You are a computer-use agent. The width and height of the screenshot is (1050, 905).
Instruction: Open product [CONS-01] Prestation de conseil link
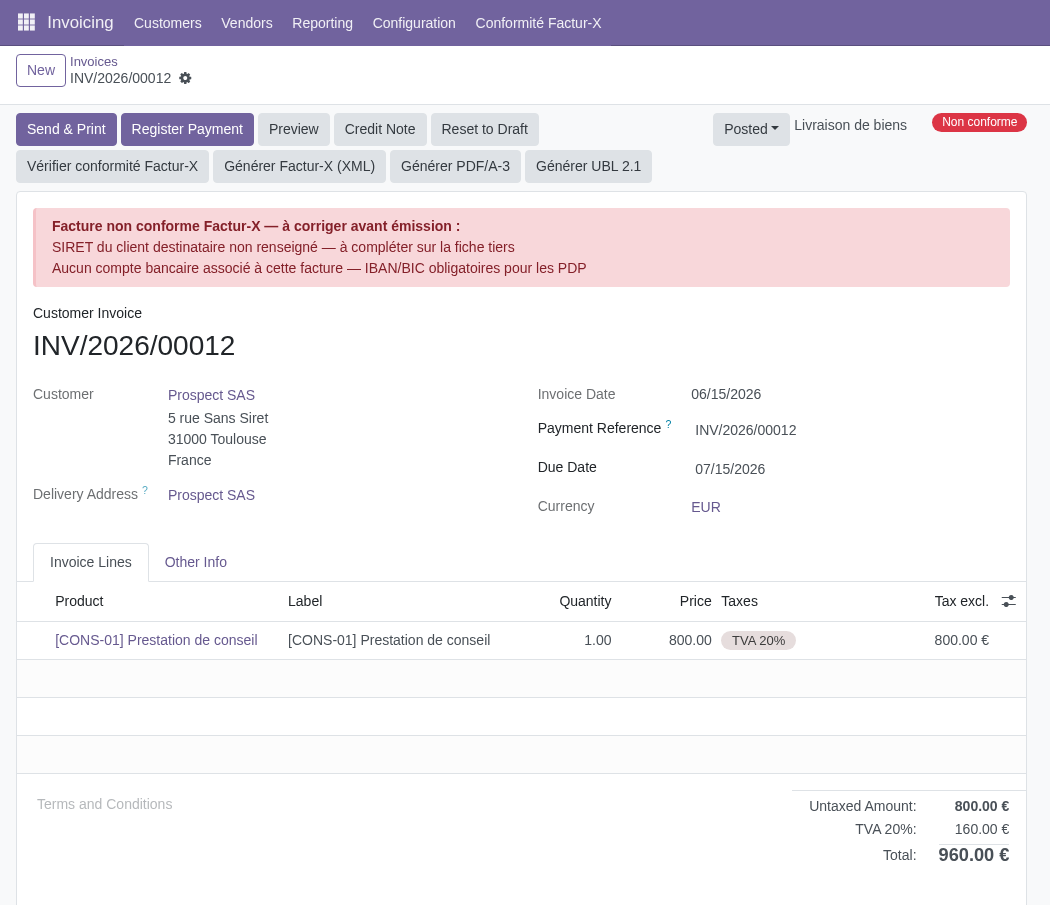pyautogui.click(x=156, y=640)
